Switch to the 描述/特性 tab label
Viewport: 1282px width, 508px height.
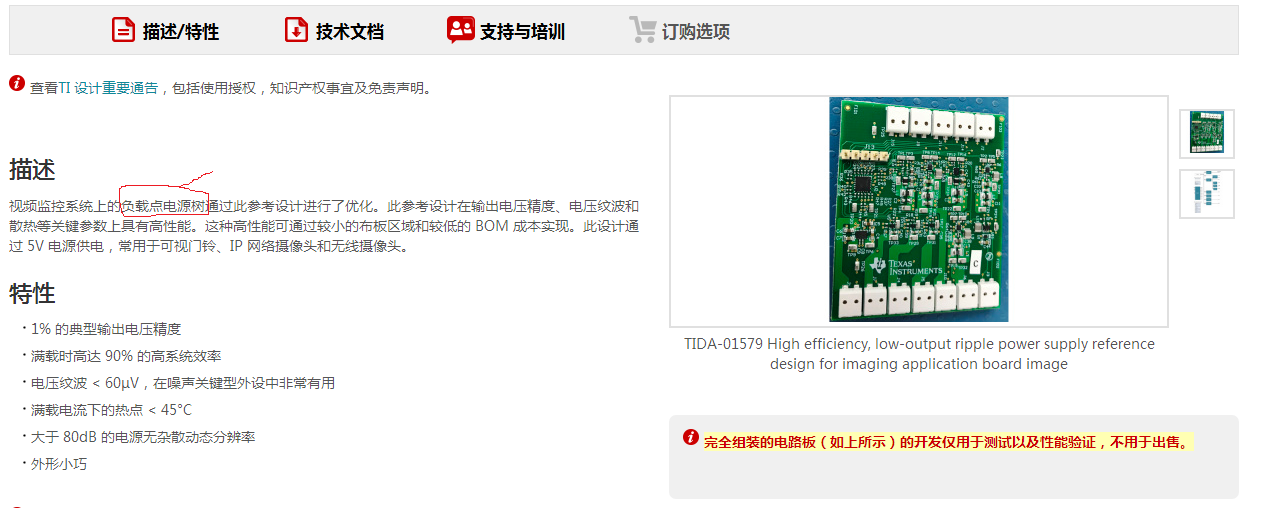tap(181, 32)
